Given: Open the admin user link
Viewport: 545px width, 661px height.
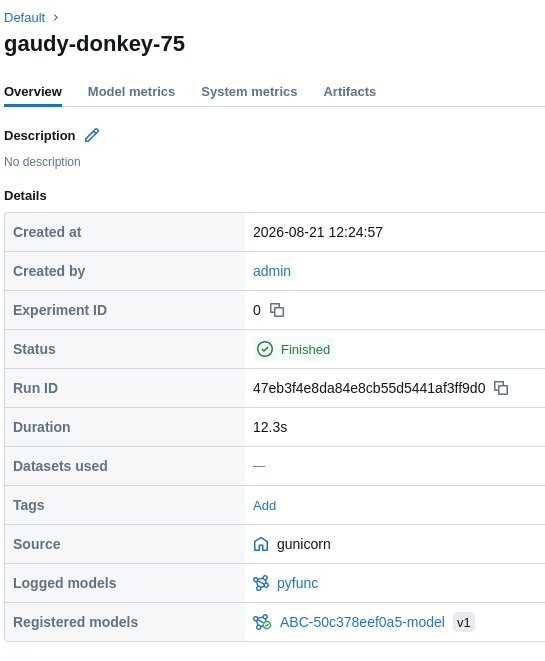Looking at the screenshot, I should pyautogui.click(x=272, y=271).
